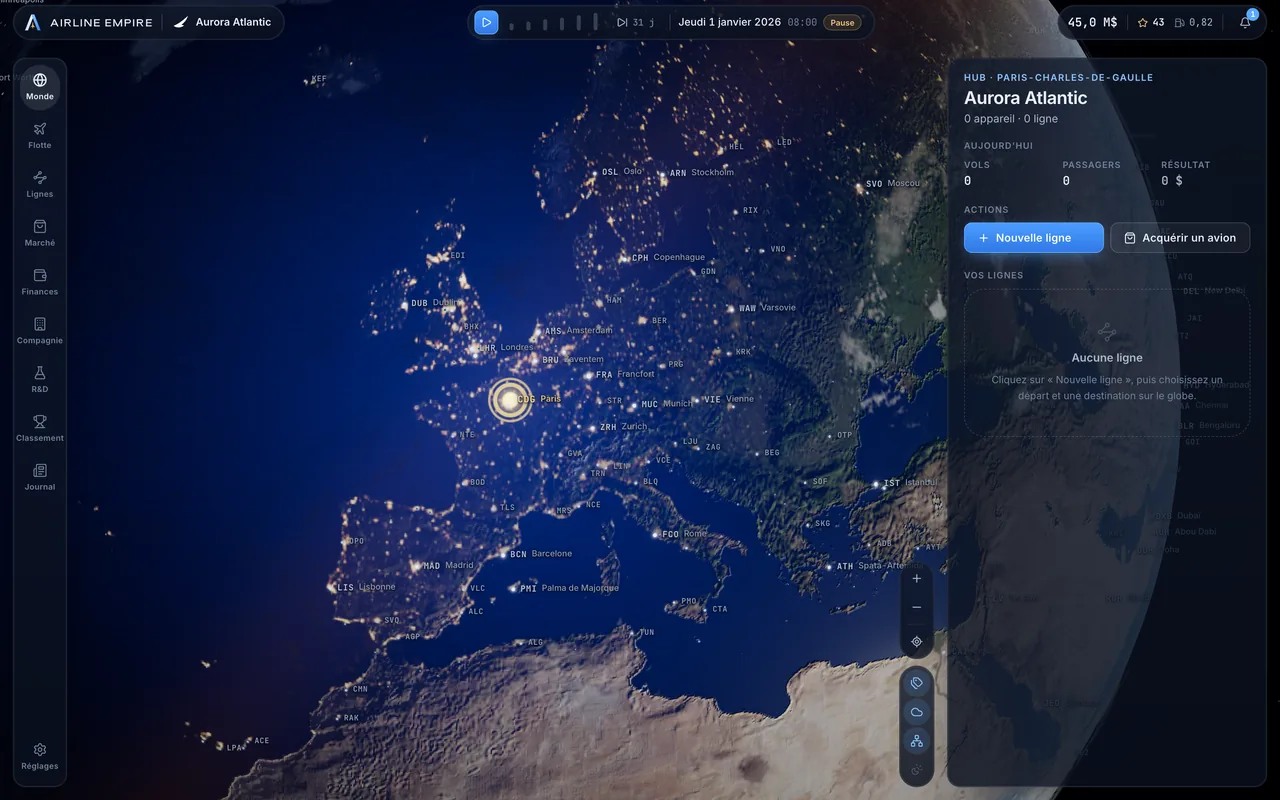The width and height of the screenshot is (1280, 800).
Task: Open notifications bell
Action: (1245, 22)
